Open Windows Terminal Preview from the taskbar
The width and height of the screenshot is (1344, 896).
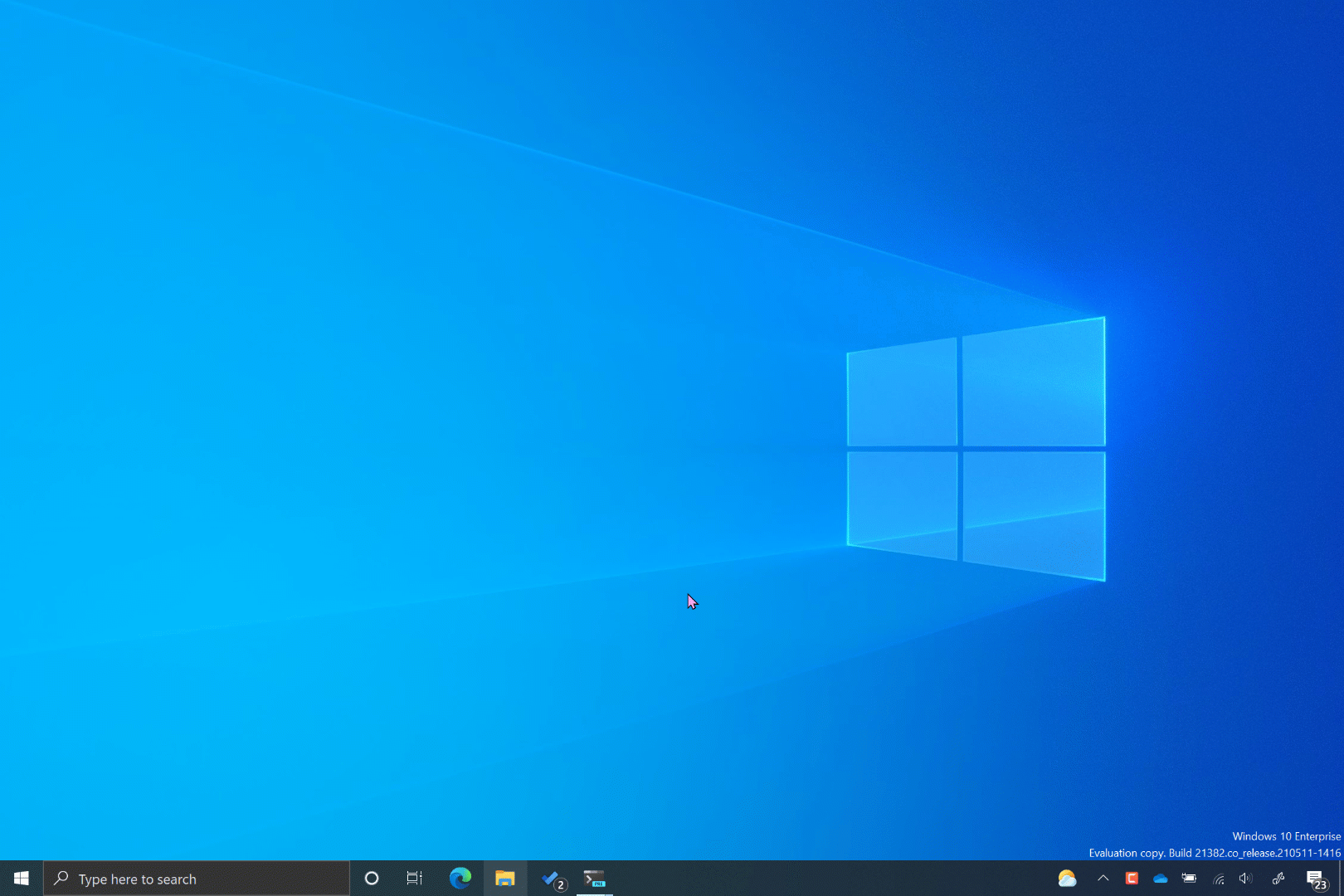[595, 879]
